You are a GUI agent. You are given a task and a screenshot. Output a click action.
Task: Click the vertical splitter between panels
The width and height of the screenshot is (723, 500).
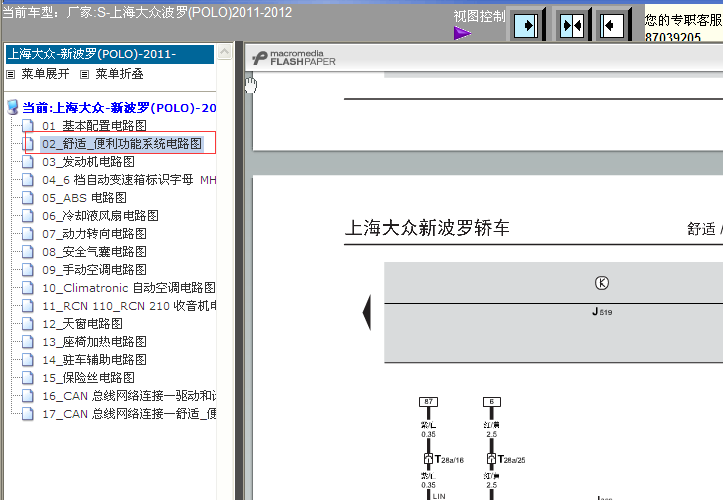coord(239,270)
